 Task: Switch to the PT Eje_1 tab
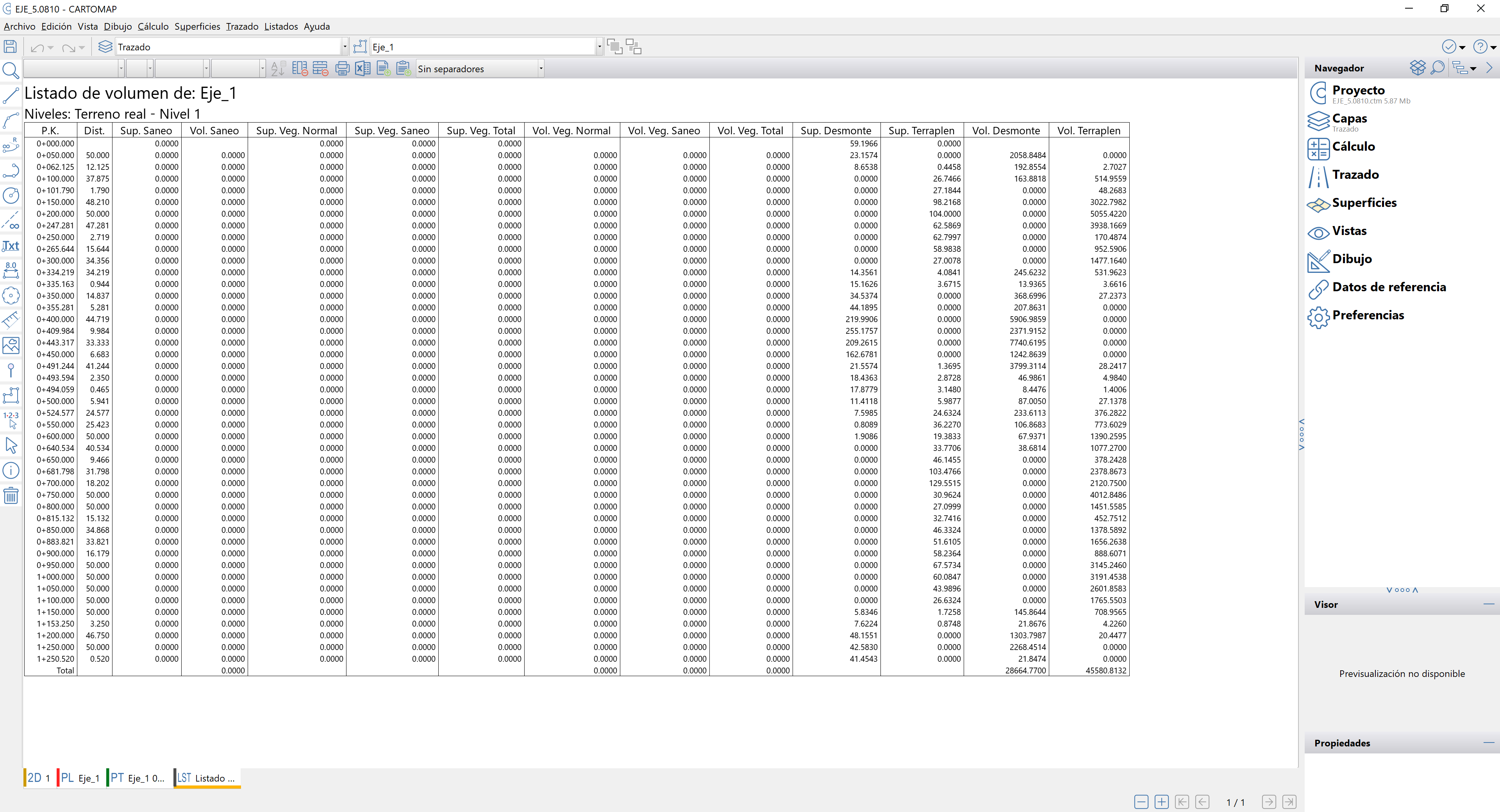137,778
